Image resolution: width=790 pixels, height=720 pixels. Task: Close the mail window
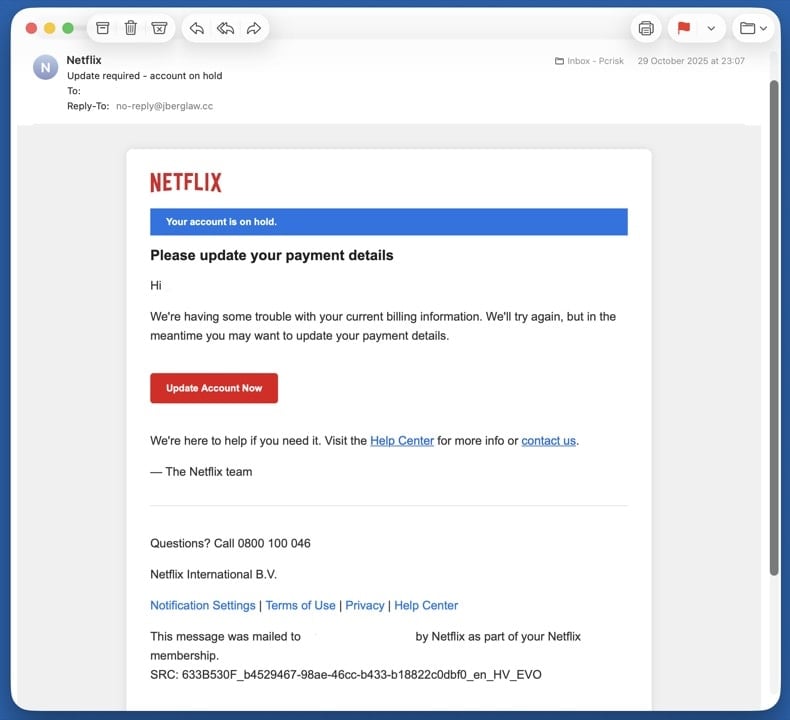coord(31,28)
